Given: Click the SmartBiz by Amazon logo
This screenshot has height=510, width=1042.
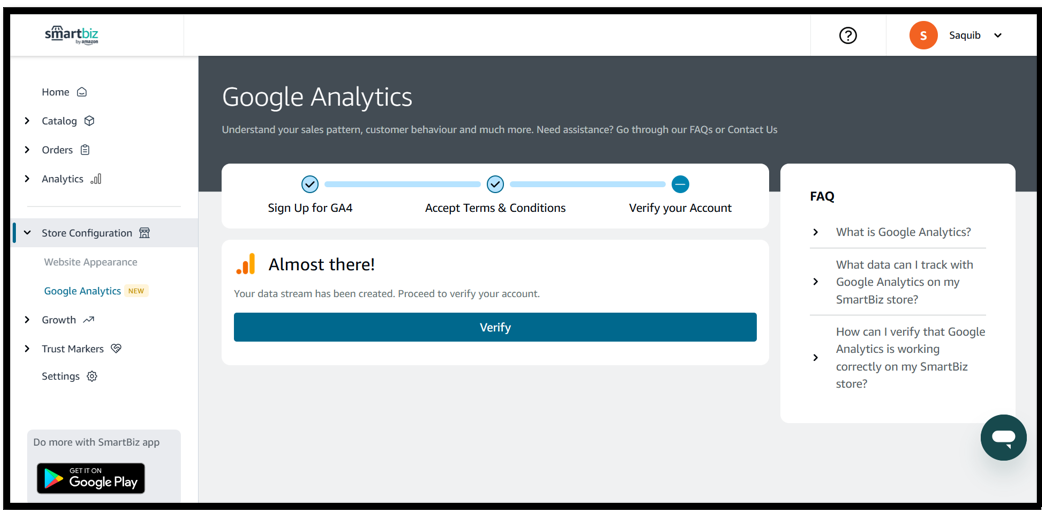Looking at the screenshot, I should click(71, 35).
